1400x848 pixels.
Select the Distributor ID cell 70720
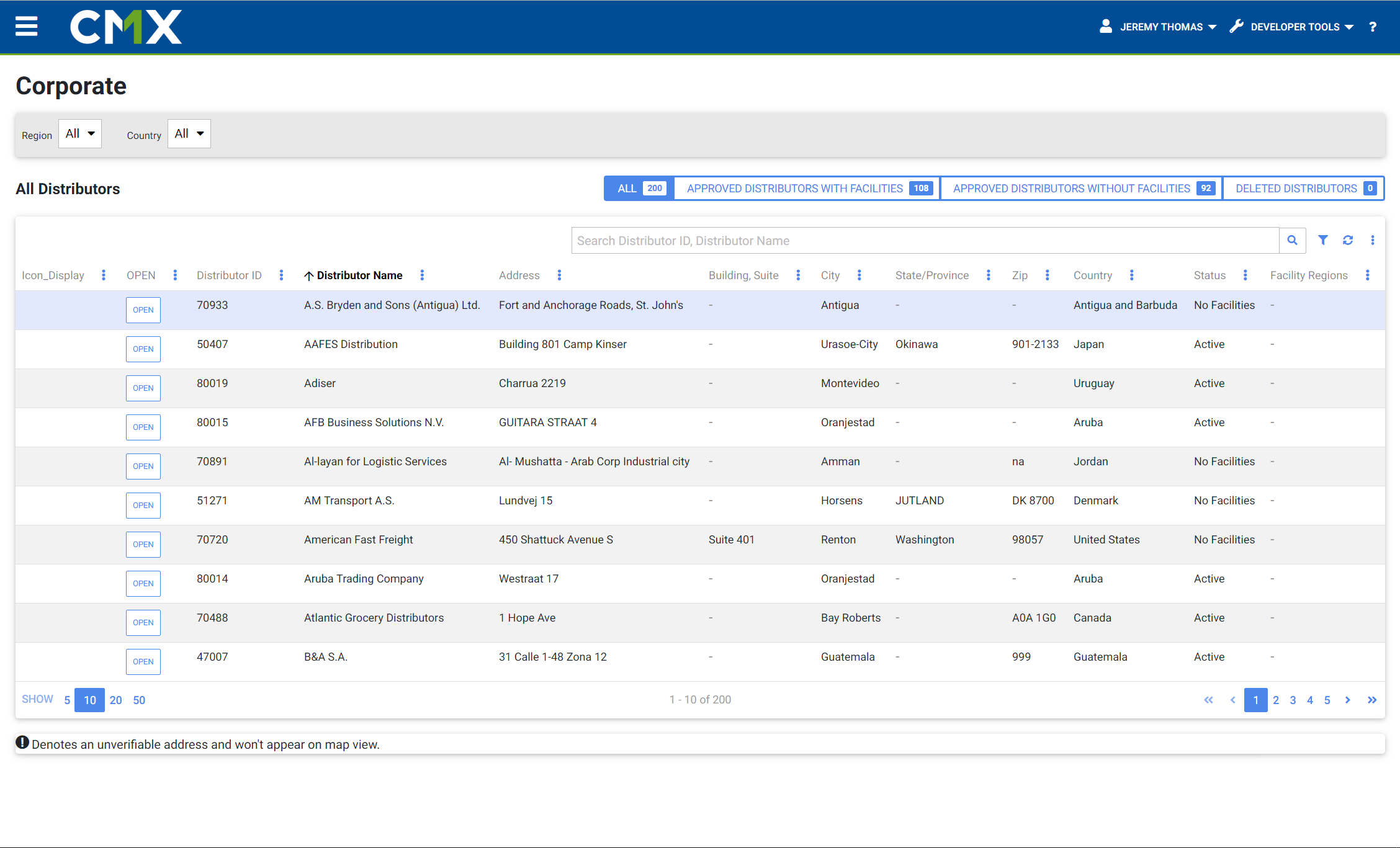(x=212, y=540)
